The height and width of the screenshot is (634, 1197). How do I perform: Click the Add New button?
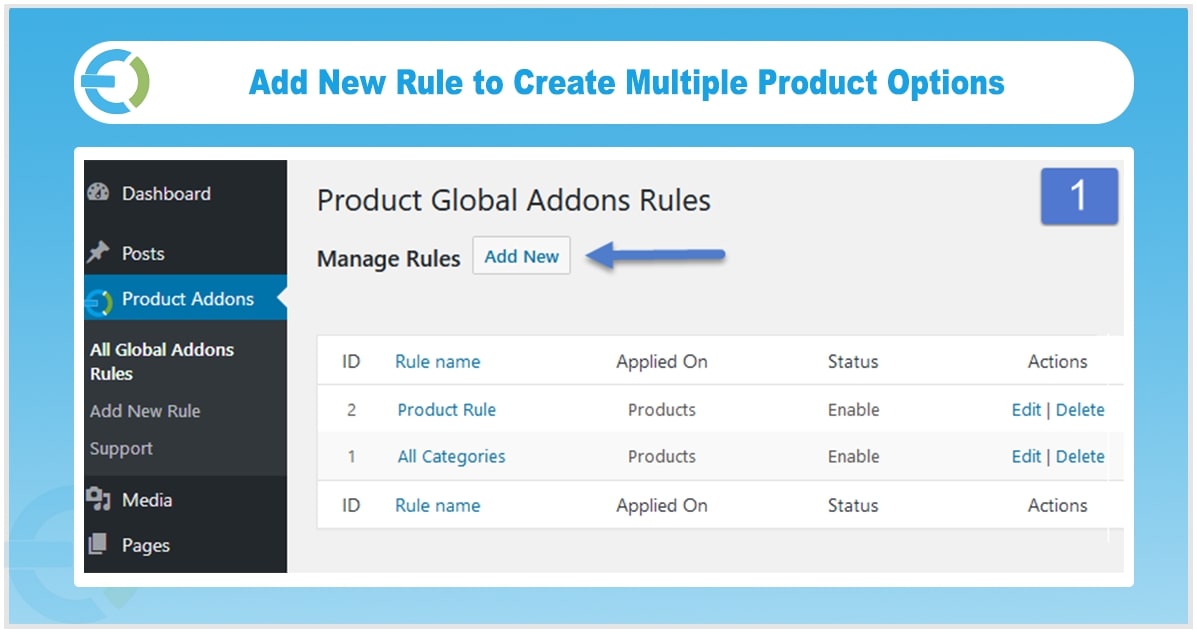tap(521, 256)
